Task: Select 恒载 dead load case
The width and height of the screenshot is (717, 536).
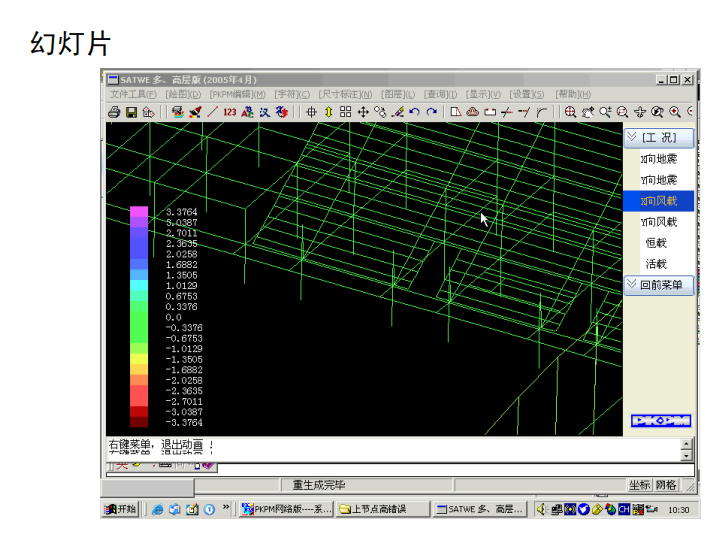Action: [656, 243]
